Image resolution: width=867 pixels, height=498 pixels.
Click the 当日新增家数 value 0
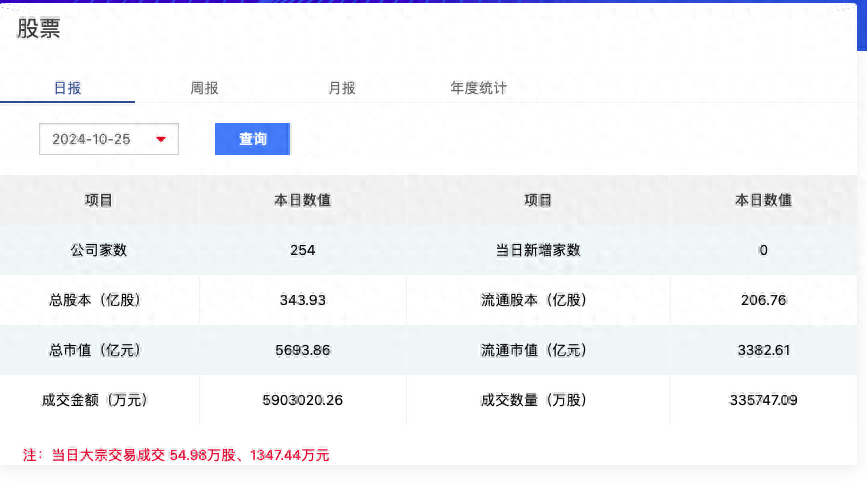[763, 250]
